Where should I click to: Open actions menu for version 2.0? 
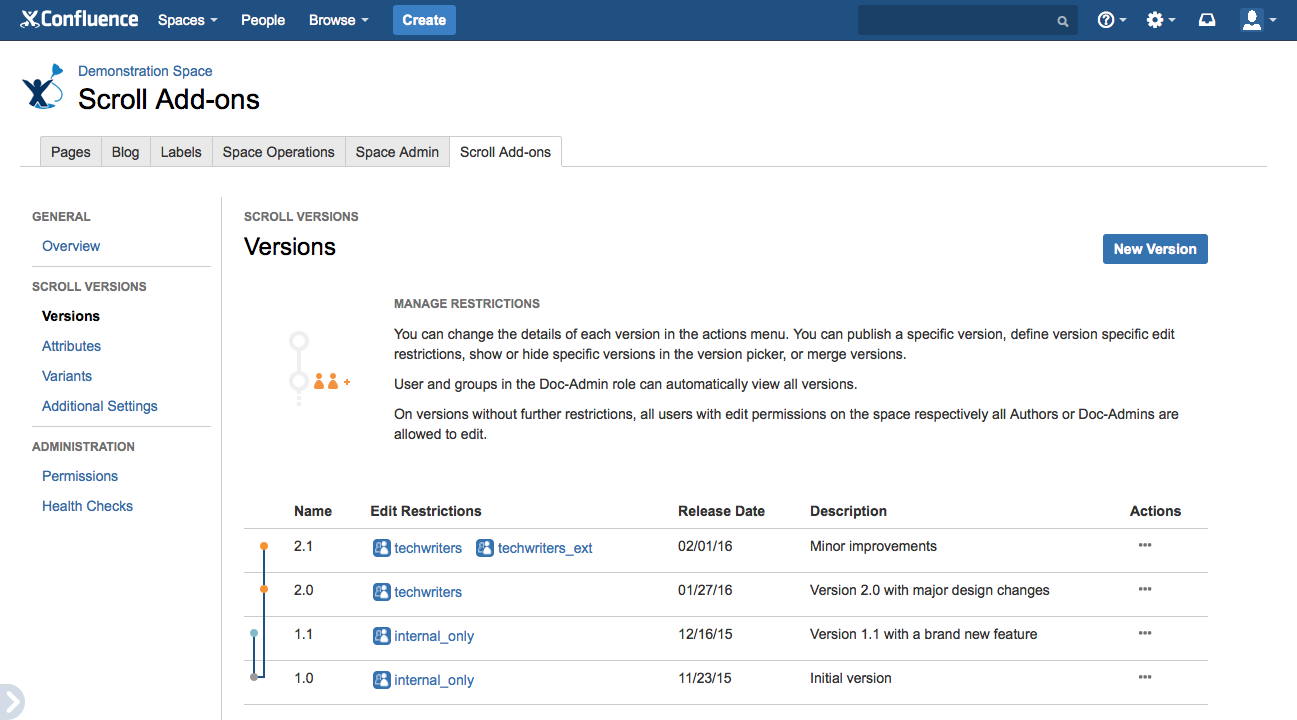point(1145,590)
